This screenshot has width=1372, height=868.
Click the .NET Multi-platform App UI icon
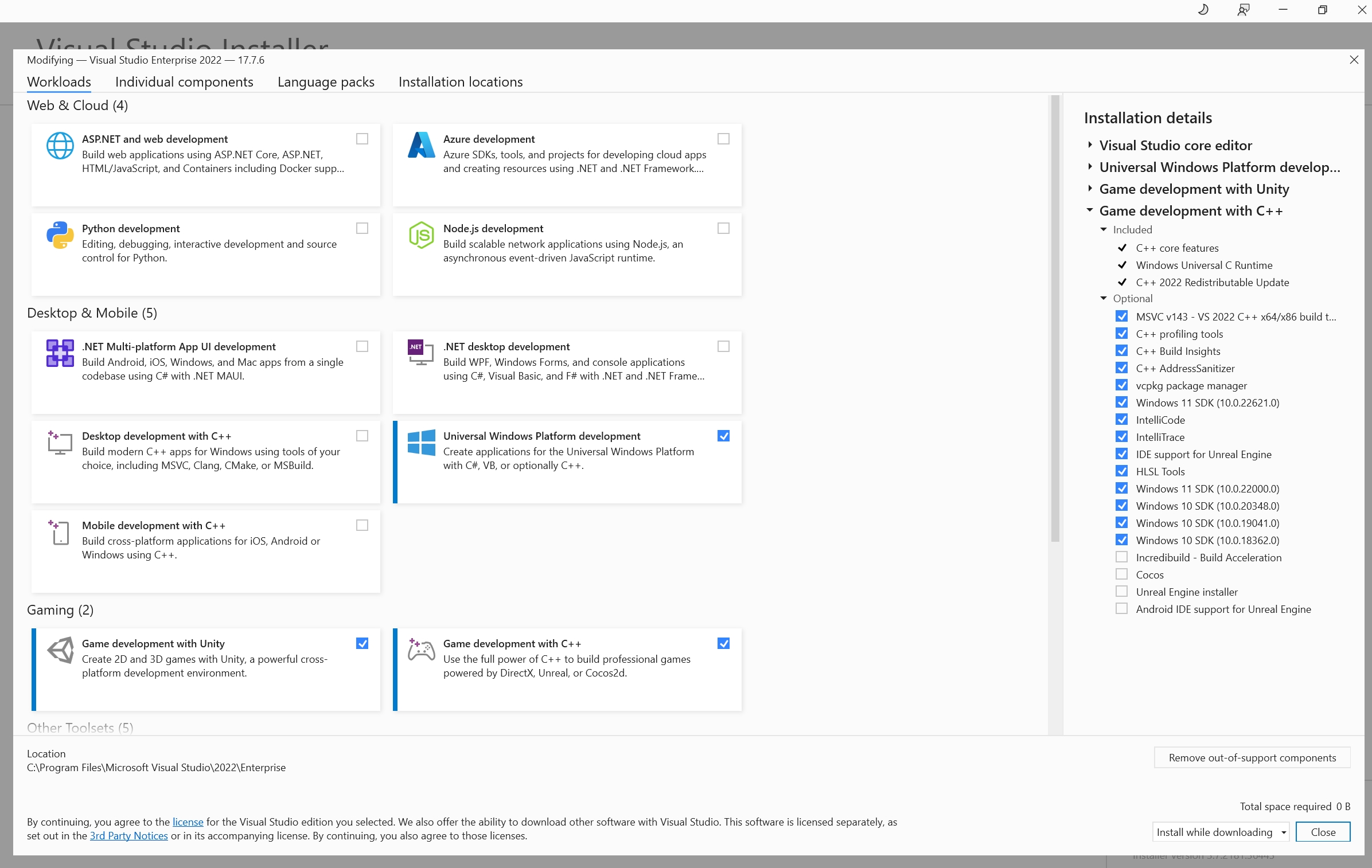[x=59, y=353]
